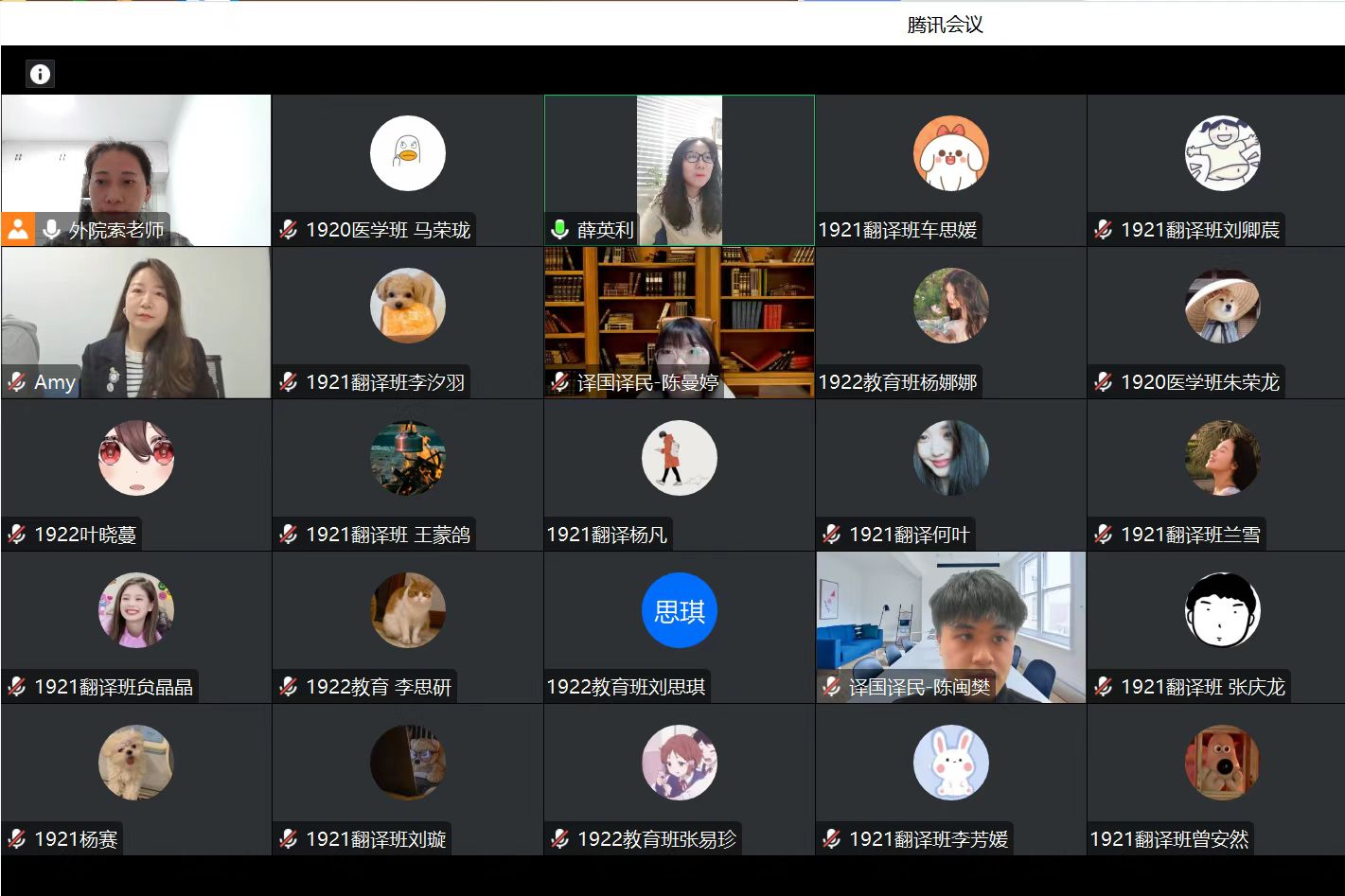Image resolution: width=1345 pixels, height=896 pixels.
Task: Click the name label 1922教育班杨娜娜
Action: click(897, 381)
